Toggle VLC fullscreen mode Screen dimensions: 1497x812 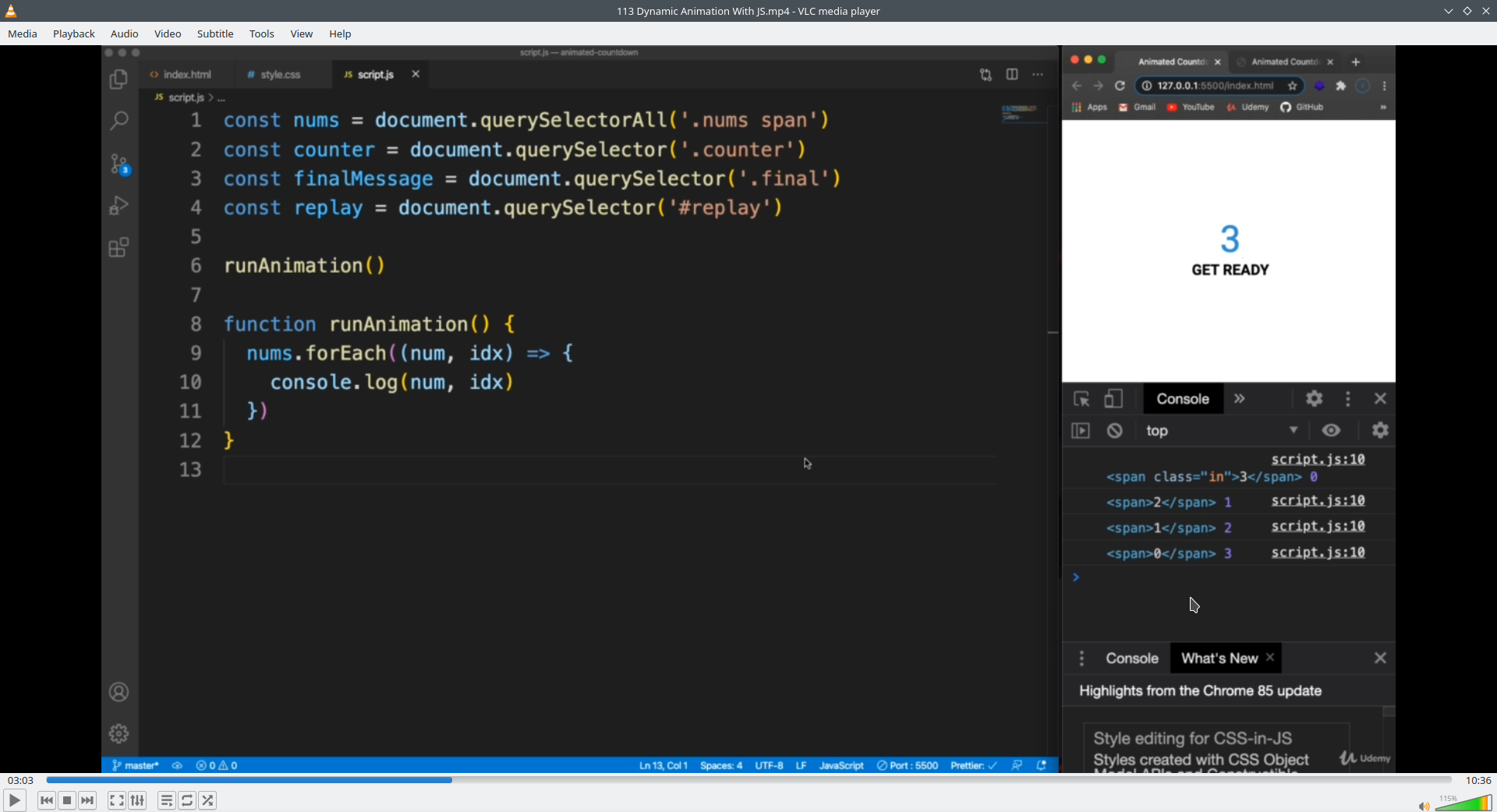117,800
